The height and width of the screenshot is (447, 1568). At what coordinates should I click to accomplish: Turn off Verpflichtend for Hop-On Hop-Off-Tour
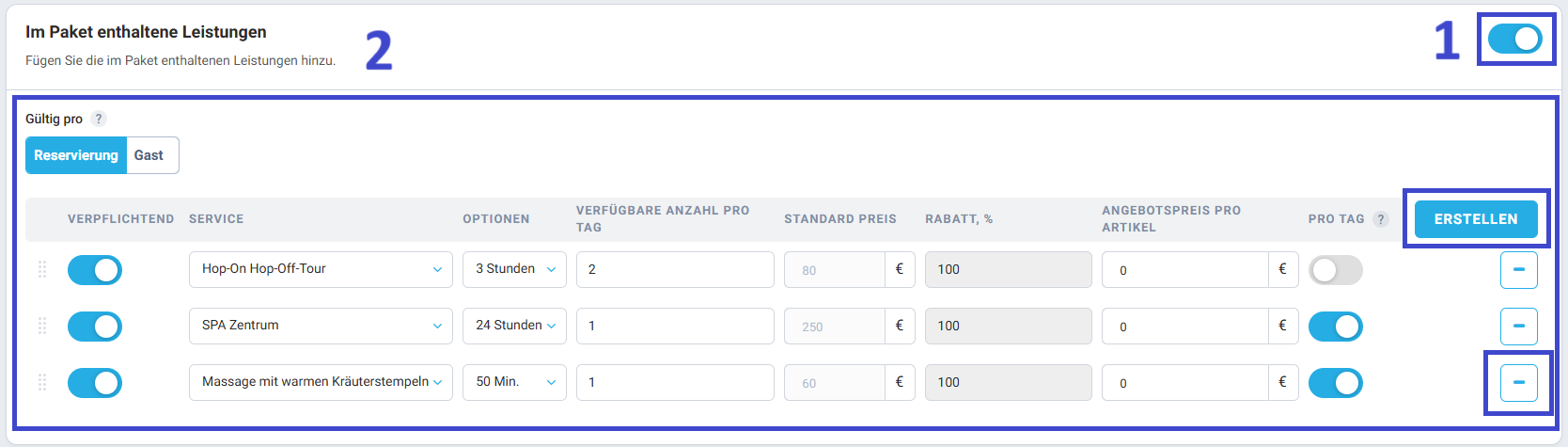point(95,270)
